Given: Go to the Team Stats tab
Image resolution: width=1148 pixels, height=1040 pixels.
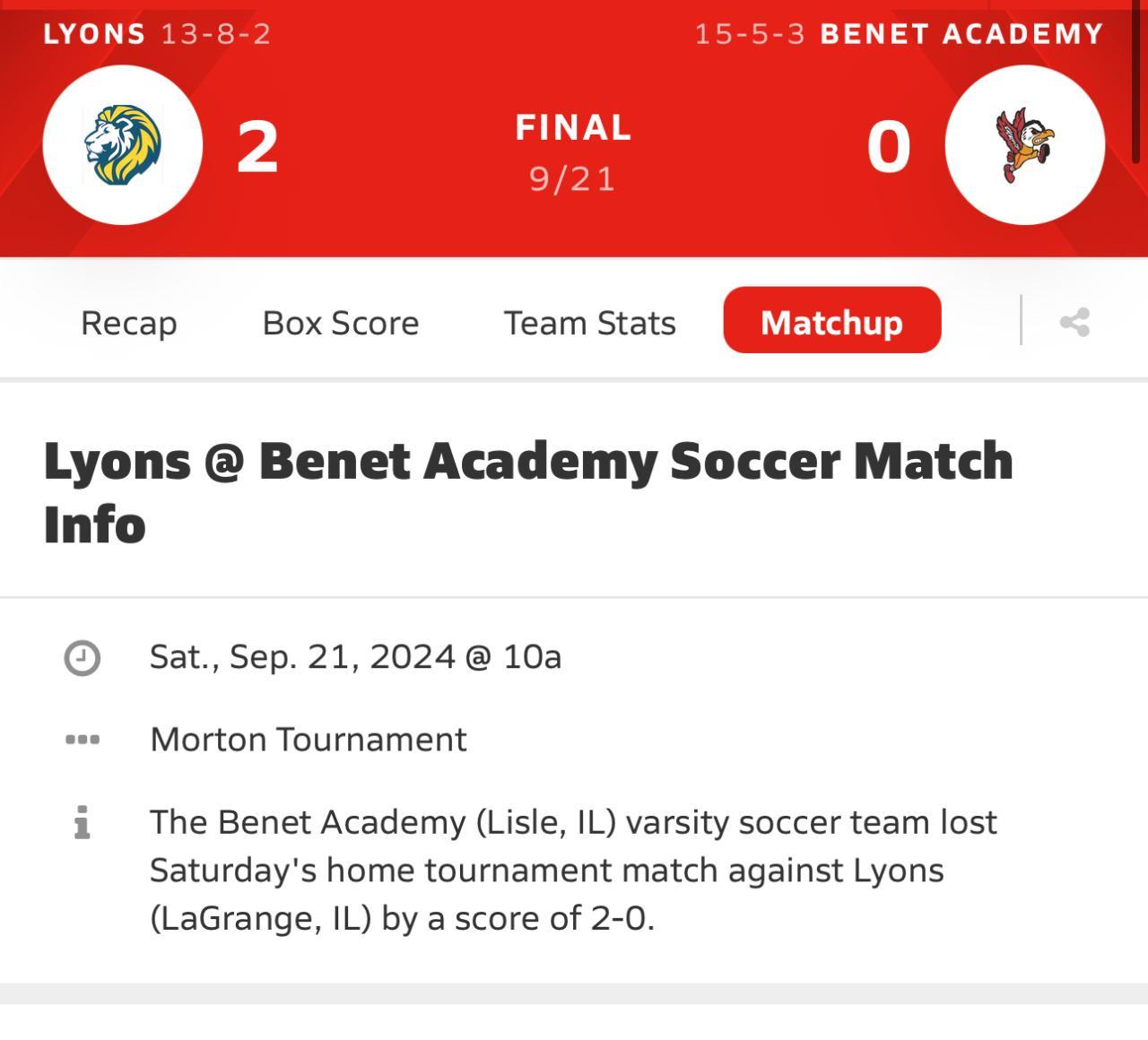Looking at the screenshot, I should [x=590, y=323].
